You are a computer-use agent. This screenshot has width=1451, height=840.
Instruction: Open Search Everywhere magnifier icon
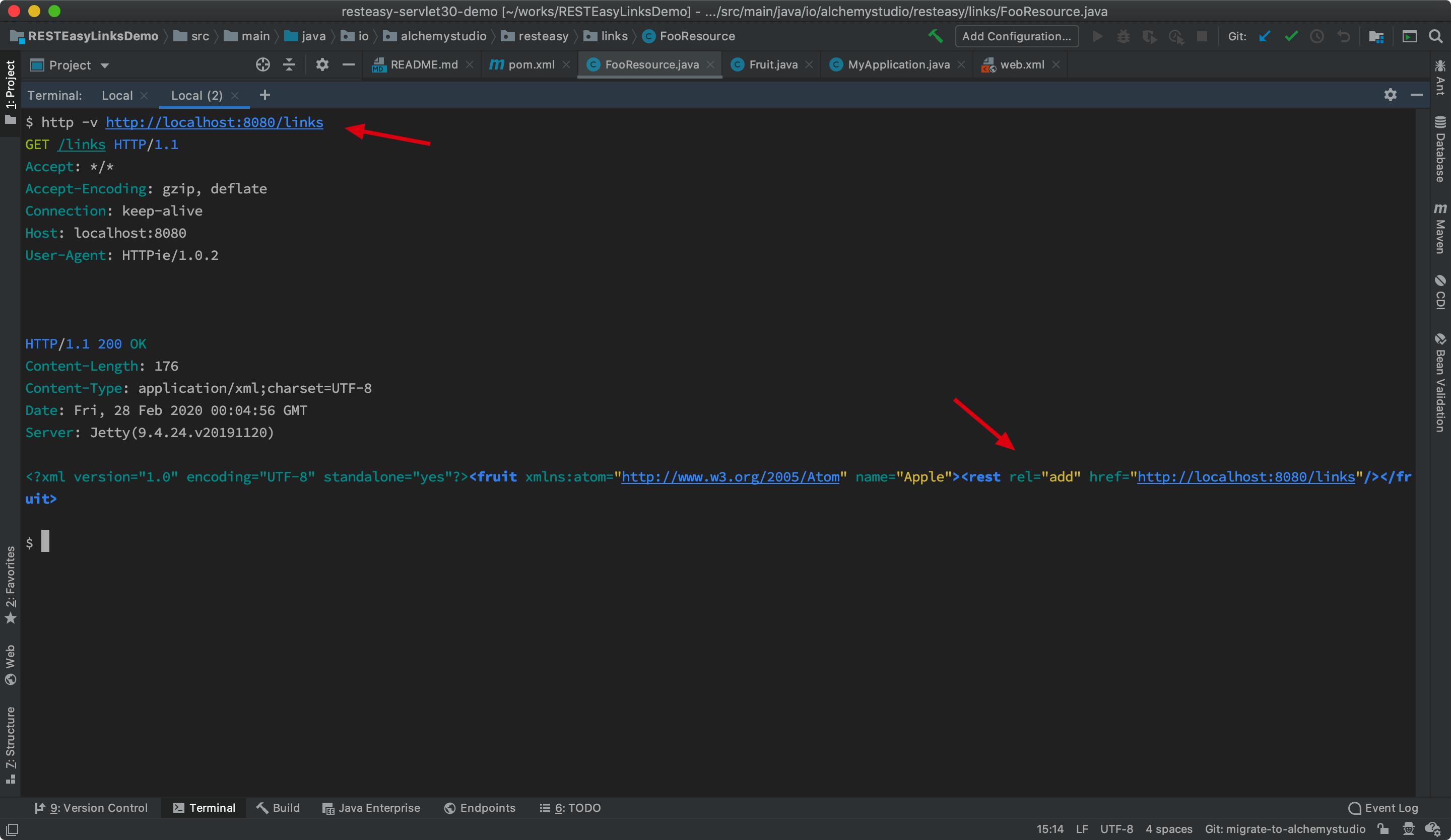pyautogui.click(x=1435, y=36)
